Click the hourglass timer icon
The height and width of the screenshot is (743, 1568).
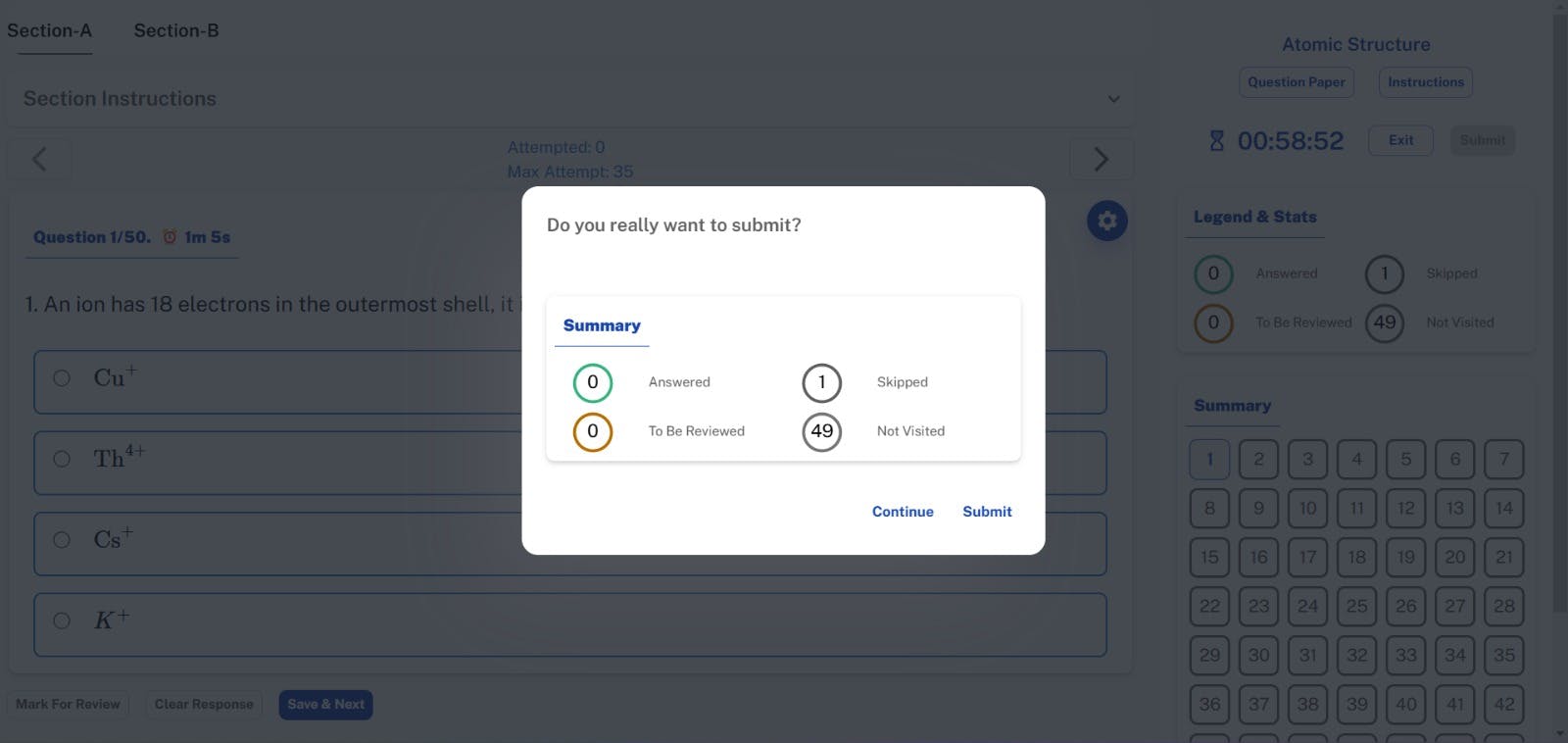pyautogui.click(x=1216, y=141)
